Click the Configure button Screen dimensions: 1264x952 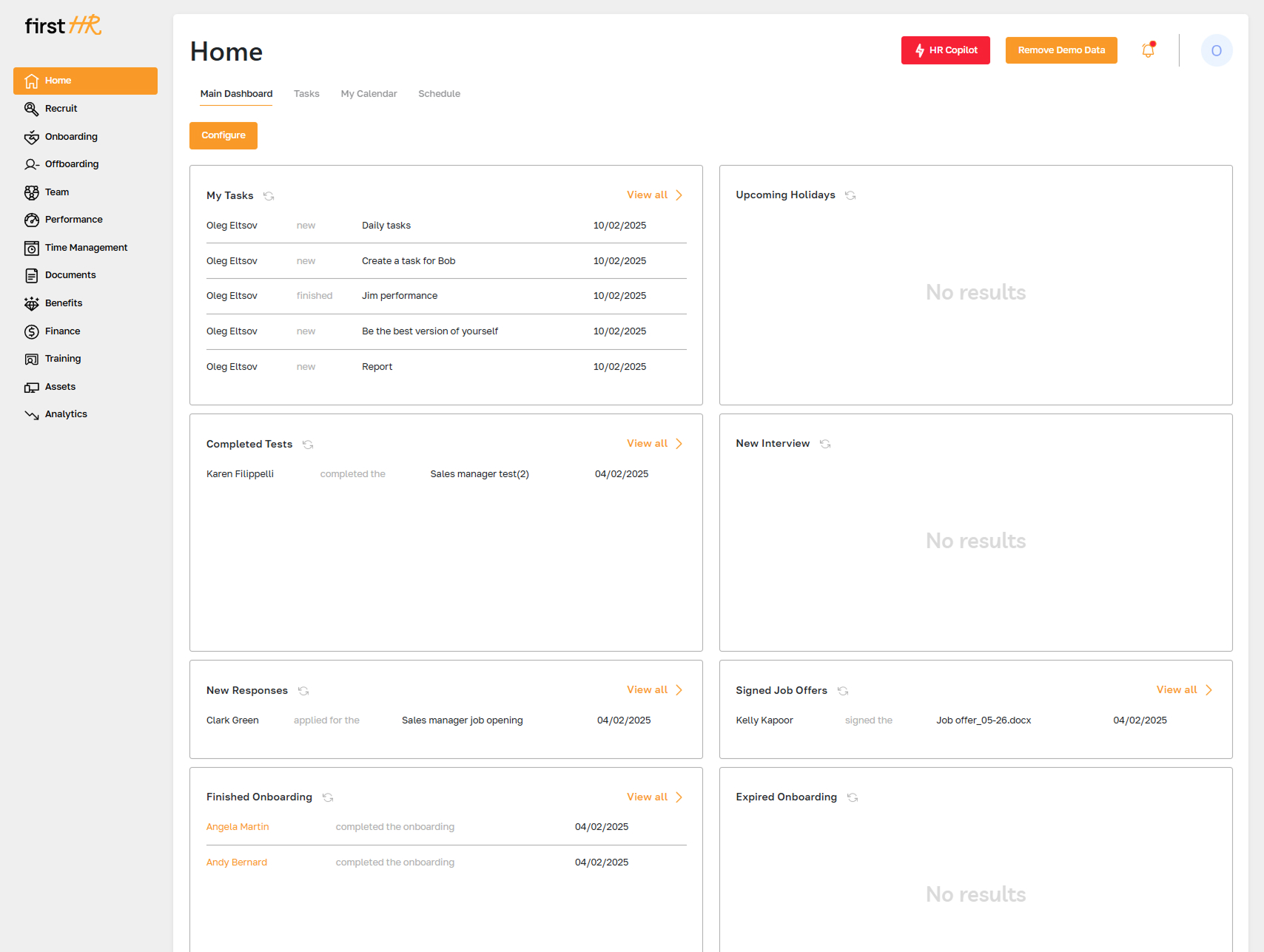pyautogui.click(x=223, y=135)
